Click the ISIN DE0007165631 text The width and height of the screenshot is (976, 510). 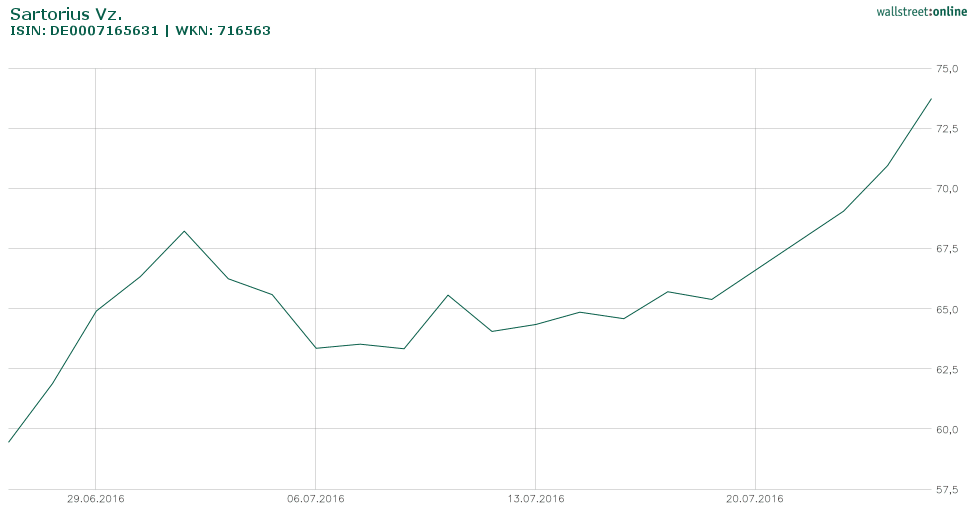tap(84, 31)
